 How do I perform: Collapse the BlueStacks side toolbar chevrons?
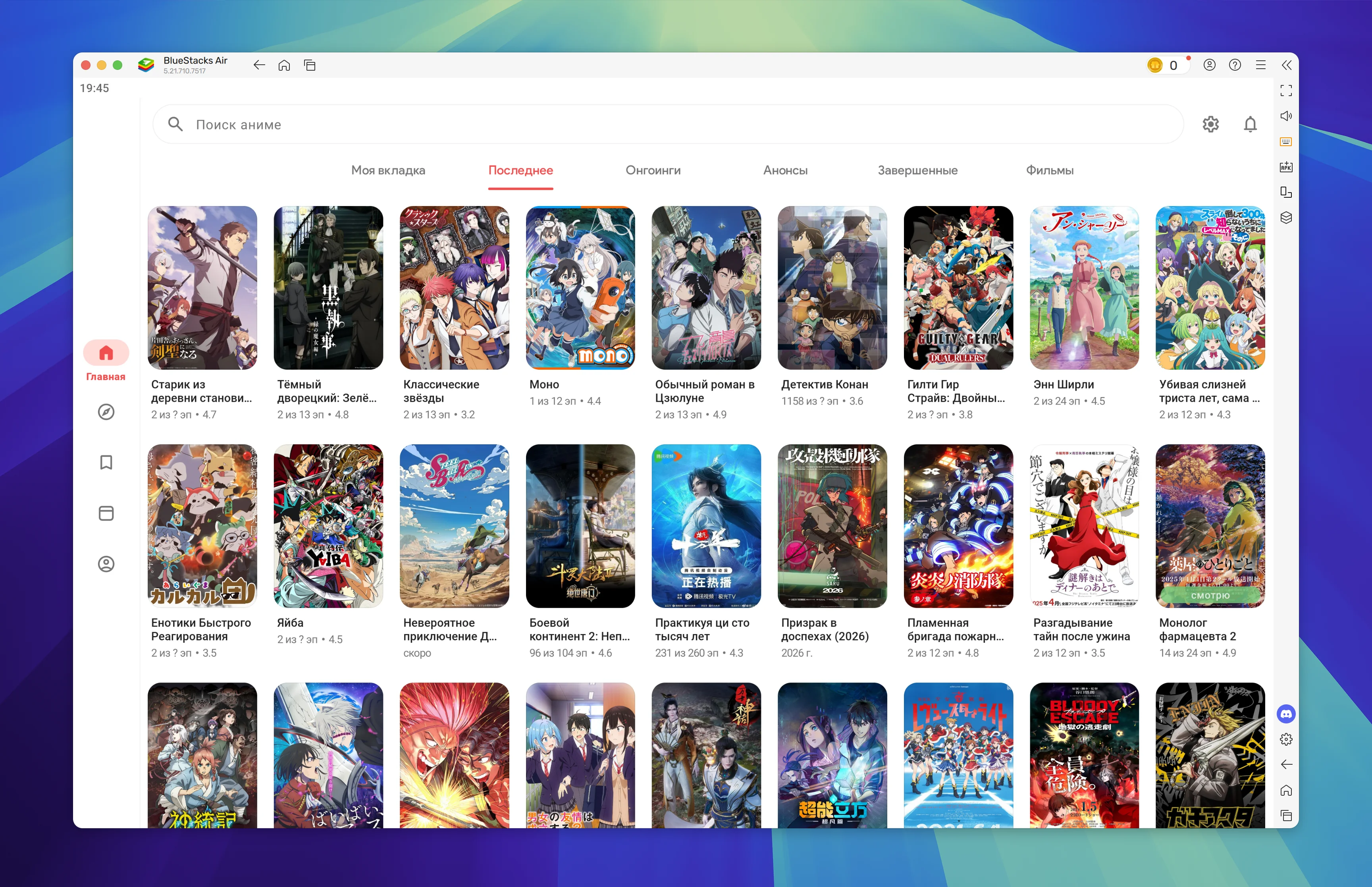coord(1286,65)
